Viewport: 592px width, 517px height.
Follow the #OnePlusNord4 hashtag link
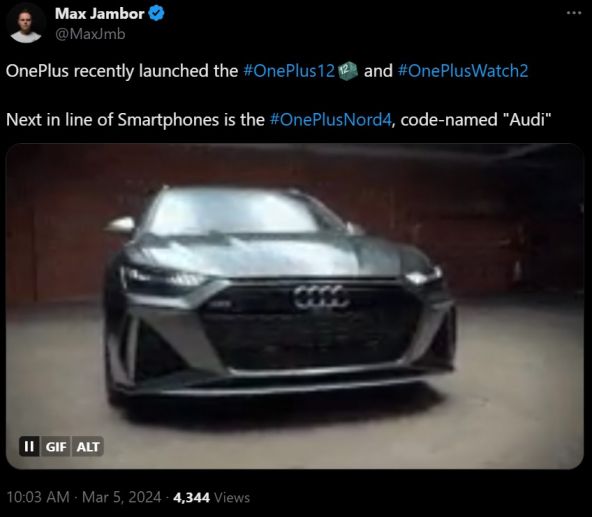click(x=331, y=120)
